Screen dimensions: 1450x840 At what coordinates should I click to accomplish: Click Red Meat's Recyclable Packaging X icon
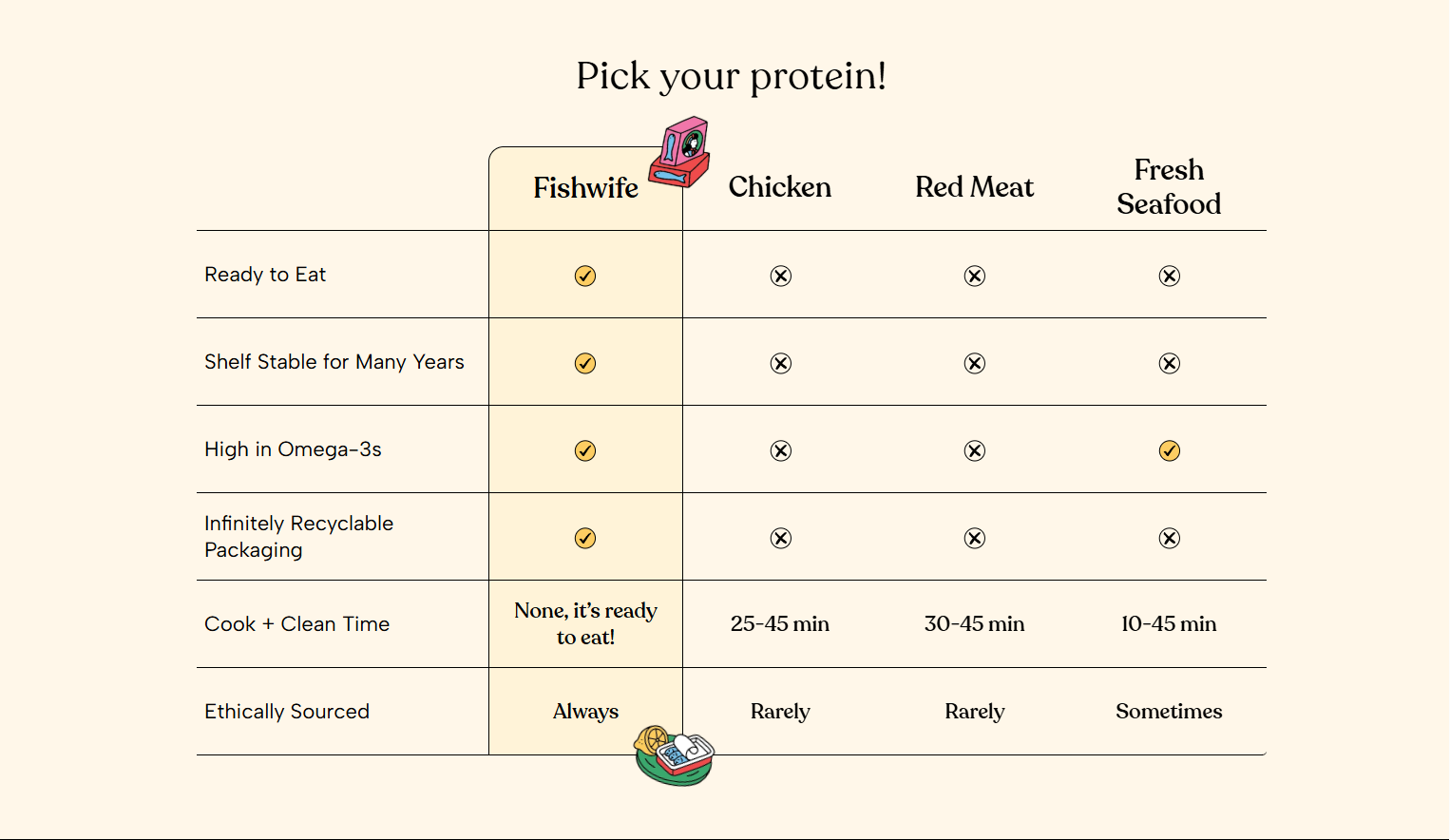(974, 538)
